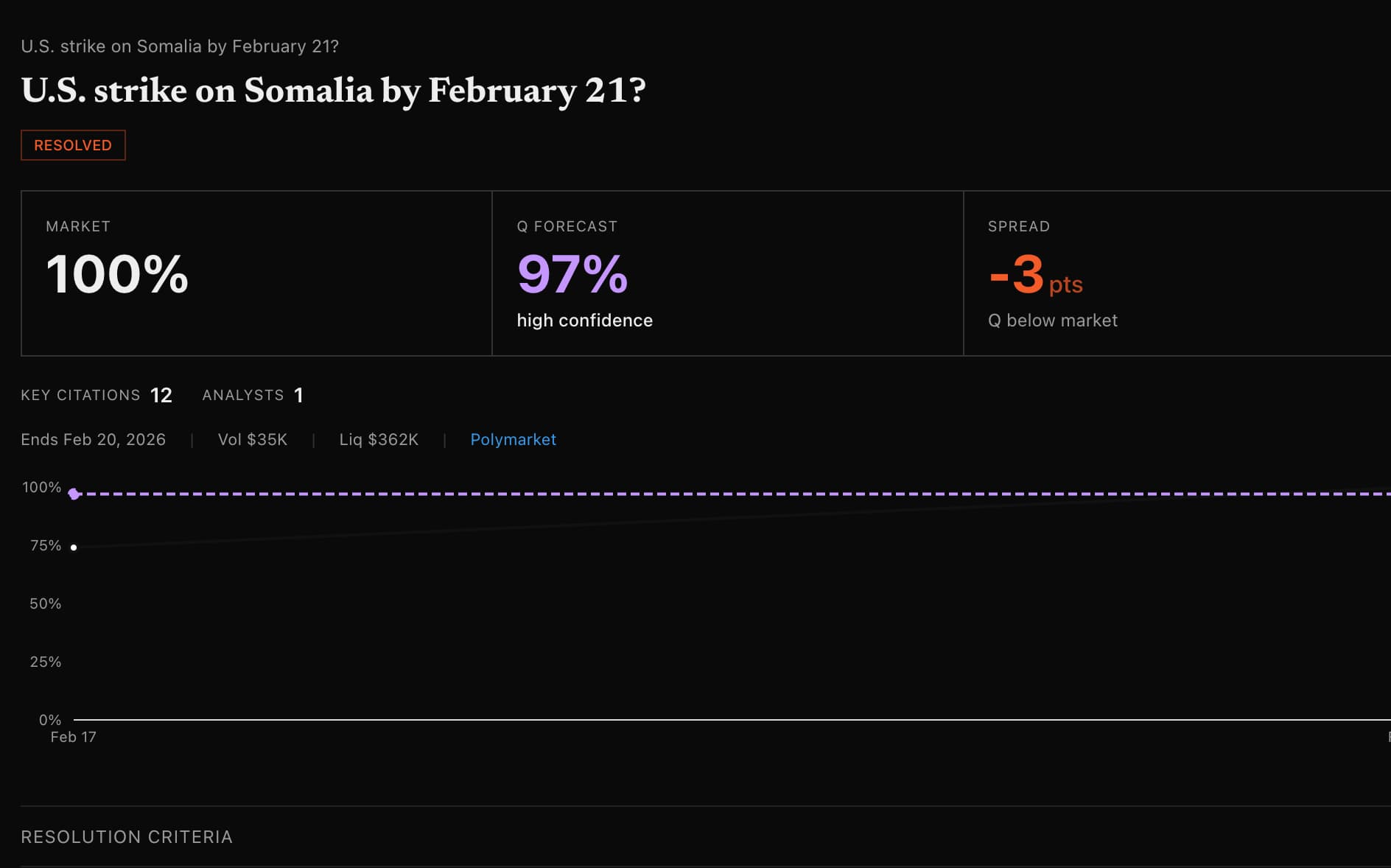Click the Feb 17 chart axis label
The image size is (1391, 868).
tap(73, 737)
